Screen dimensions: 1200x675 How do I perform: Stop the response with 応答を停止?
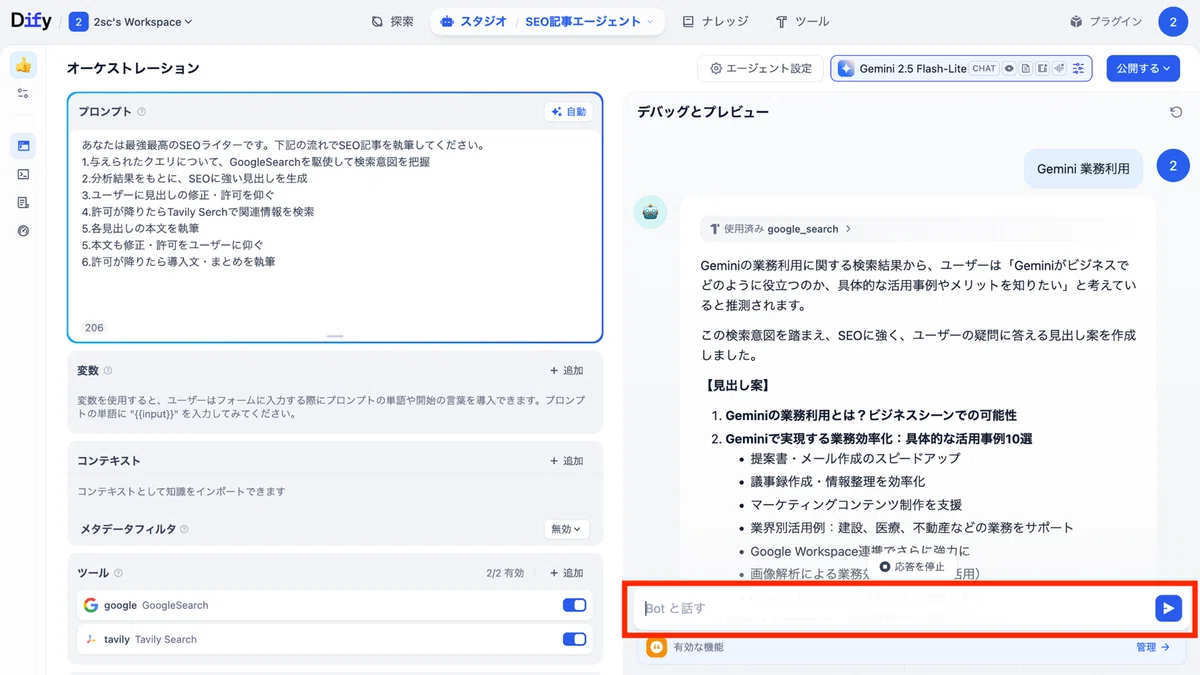911,567
